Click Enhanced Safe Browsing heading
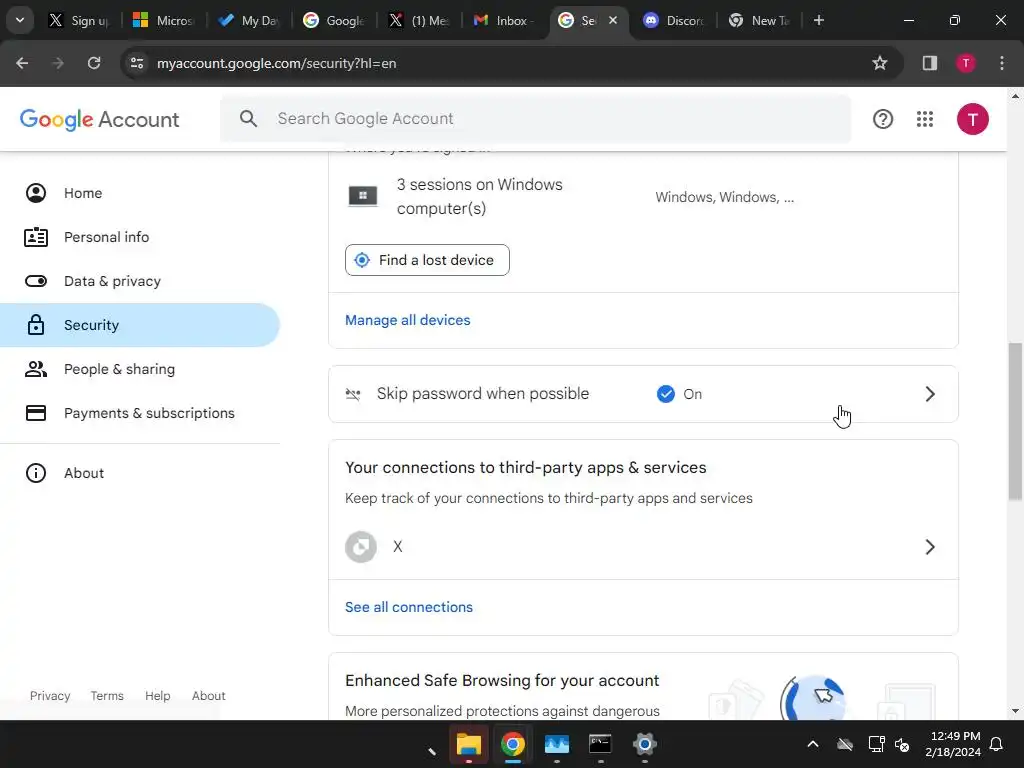The image size is (1024, 768). (502, 680)
